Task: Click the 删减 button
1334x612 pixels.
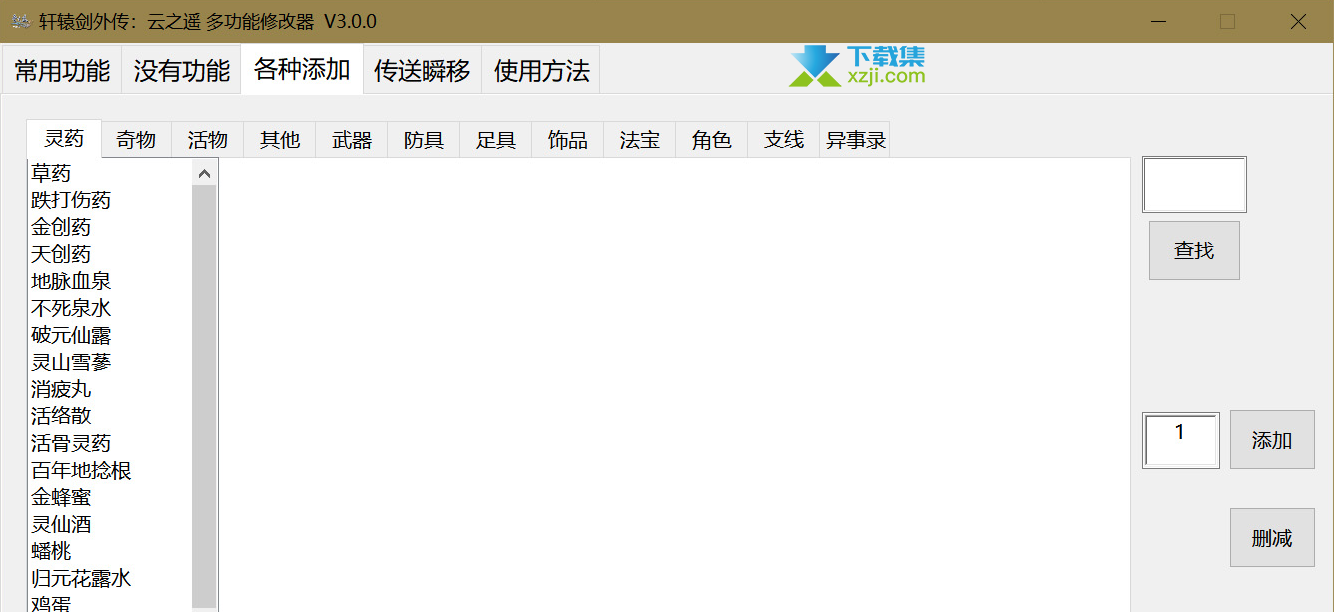Action: point(1272,538)
